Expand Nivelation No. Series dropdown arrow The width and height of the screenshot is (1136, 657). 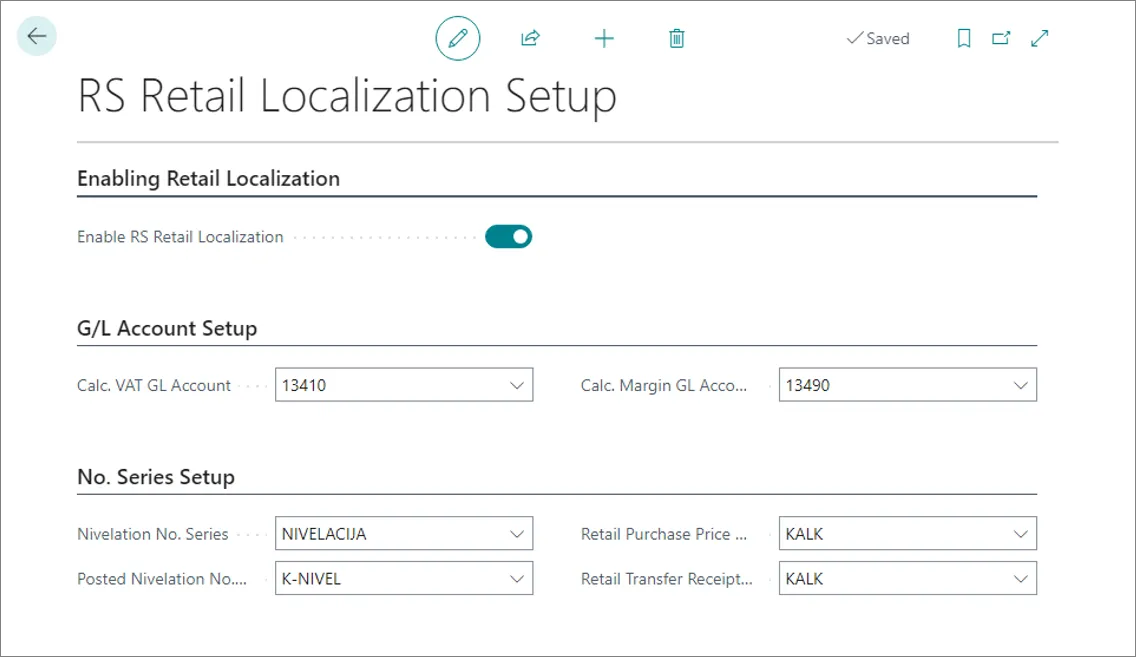pos(517,534)
